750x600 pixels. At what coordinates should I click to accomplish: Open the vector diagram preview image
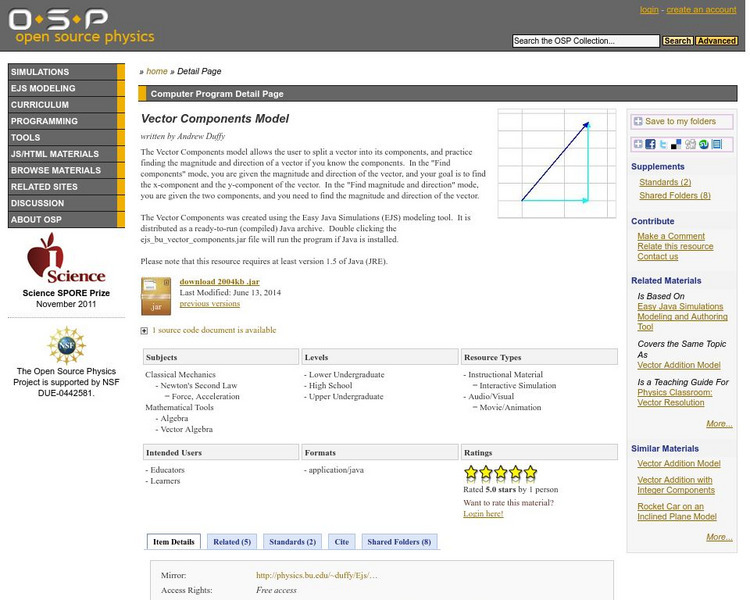coord(557,164)
